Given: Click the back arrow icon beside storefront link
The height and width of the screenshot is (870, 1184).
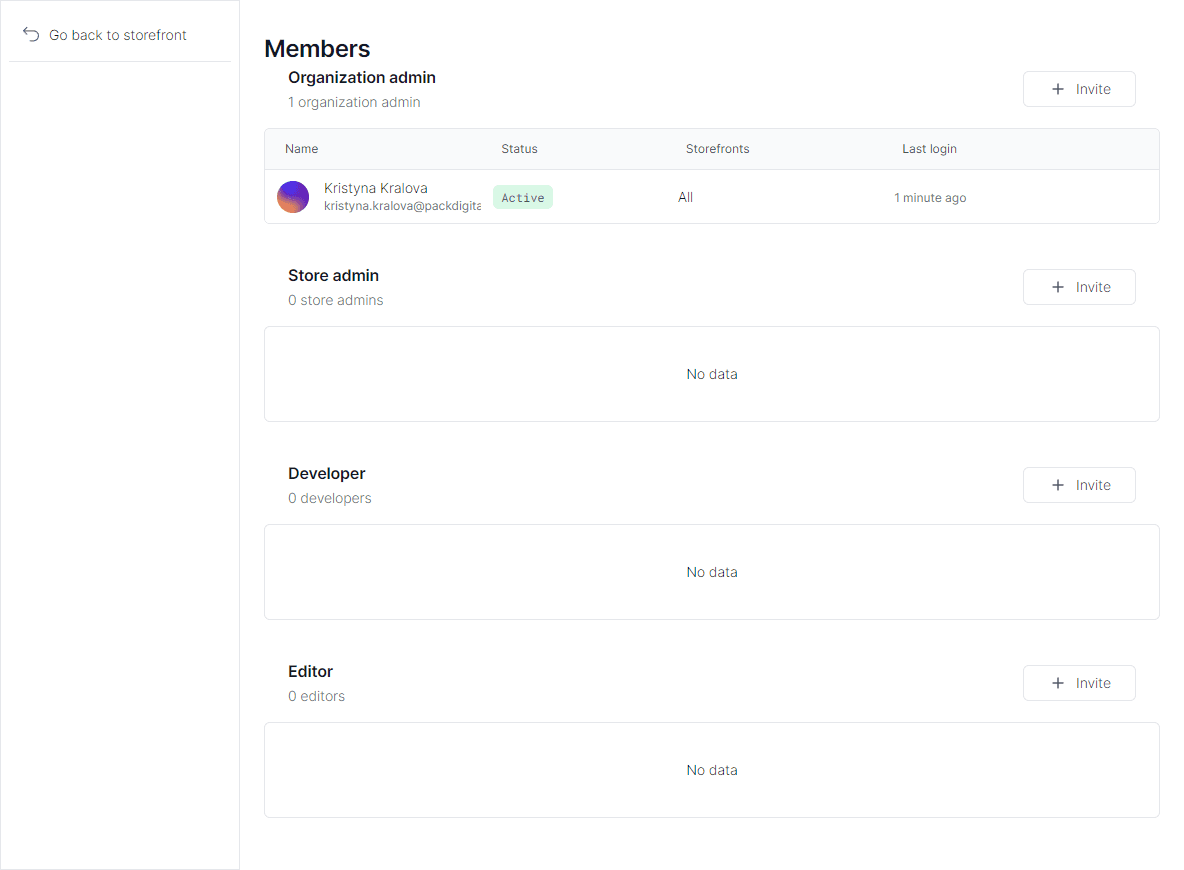Looking at the screenshot, I should [31, 35].
